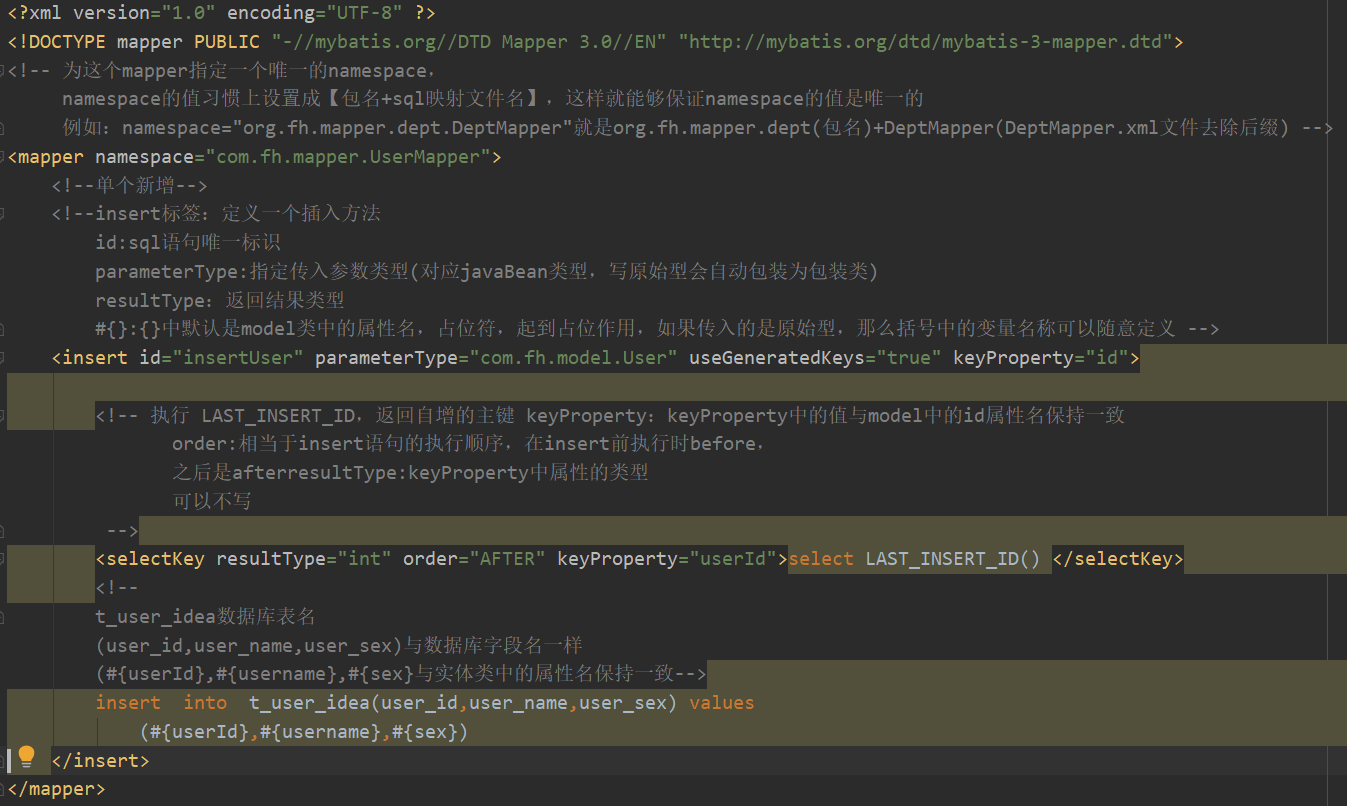Viewport: 1347px width, 806px height.
Task: Click the comment ending '与数据库字段名一样'
Action: coord(339,645)
